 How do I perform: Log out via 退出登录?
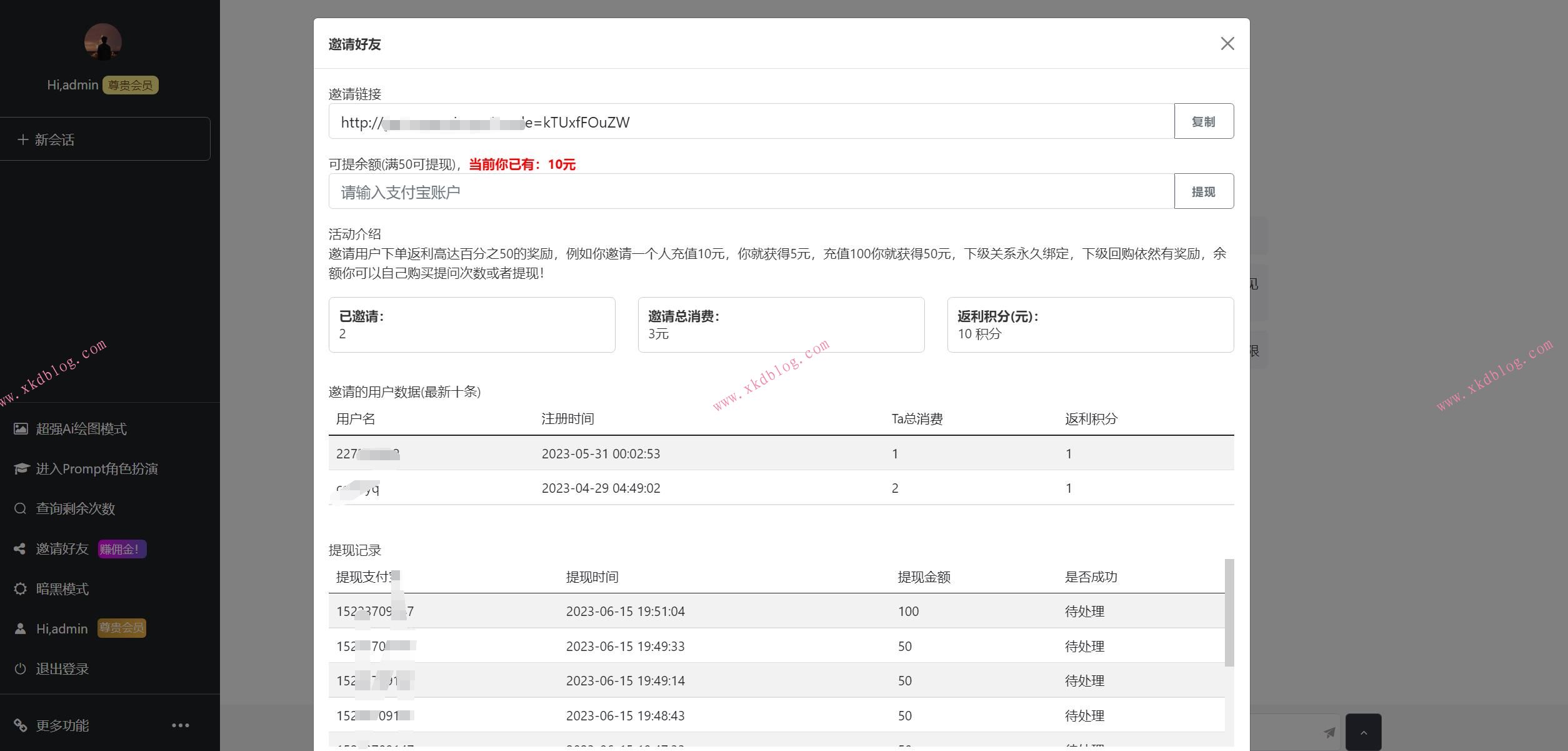click(62, 668)
